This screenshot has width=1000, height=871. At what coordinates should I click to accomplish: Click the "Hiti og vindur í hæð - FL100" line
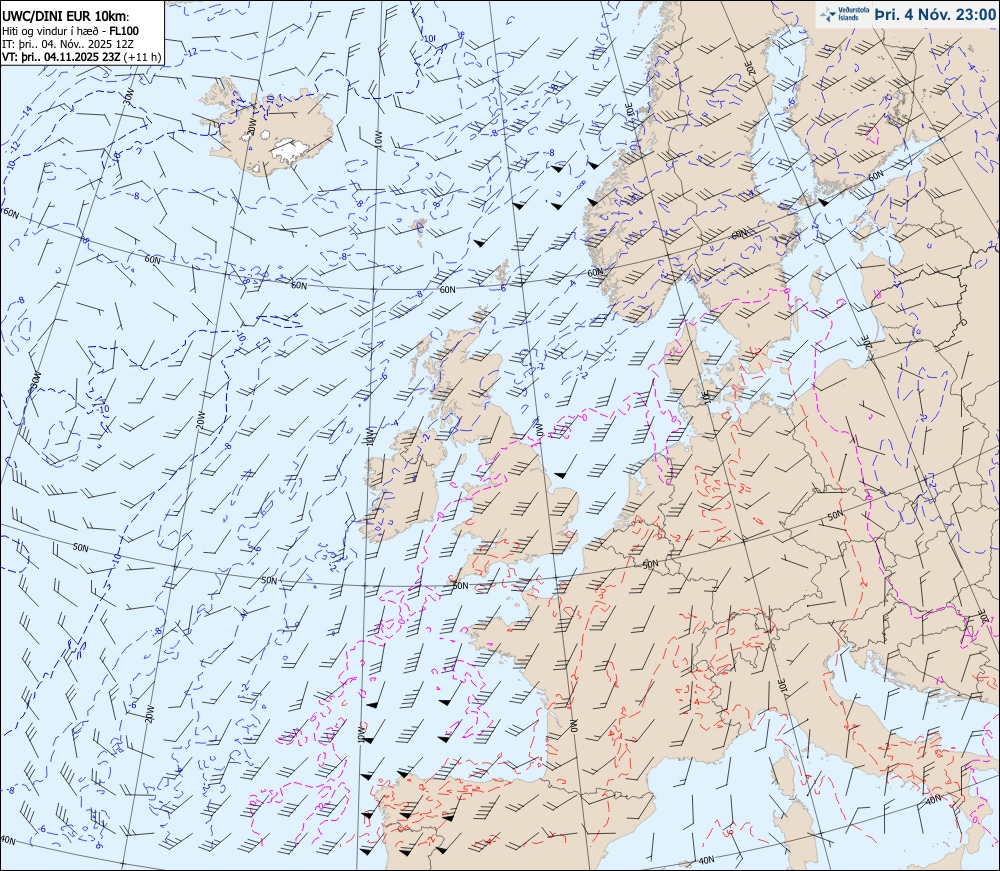click(x=71, y=31)
